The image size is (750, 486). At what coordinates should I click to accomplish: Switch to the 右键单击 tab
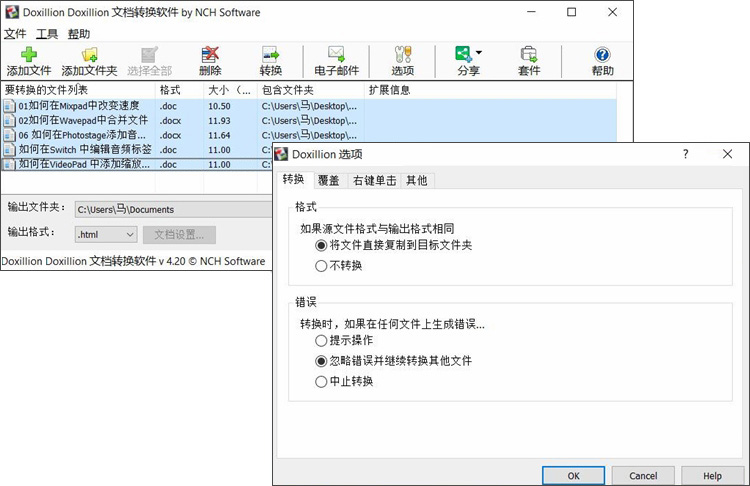pos(375,180)
